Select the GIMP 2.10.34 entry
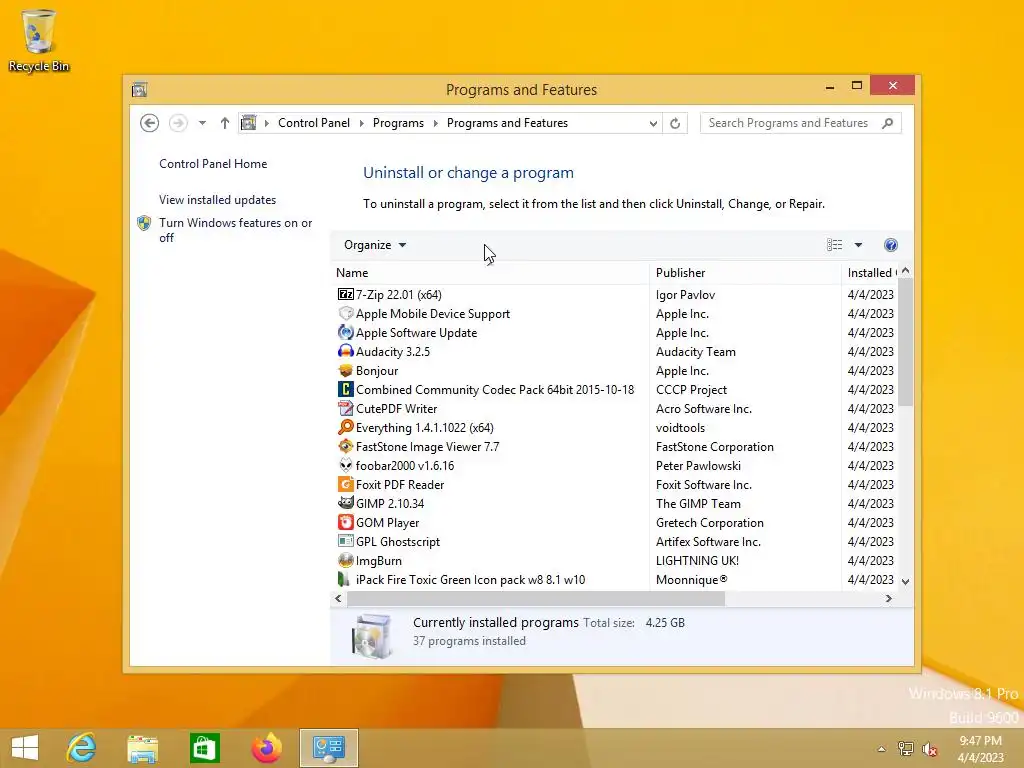This screenshot has height=768, width=1024. [390, 504]
